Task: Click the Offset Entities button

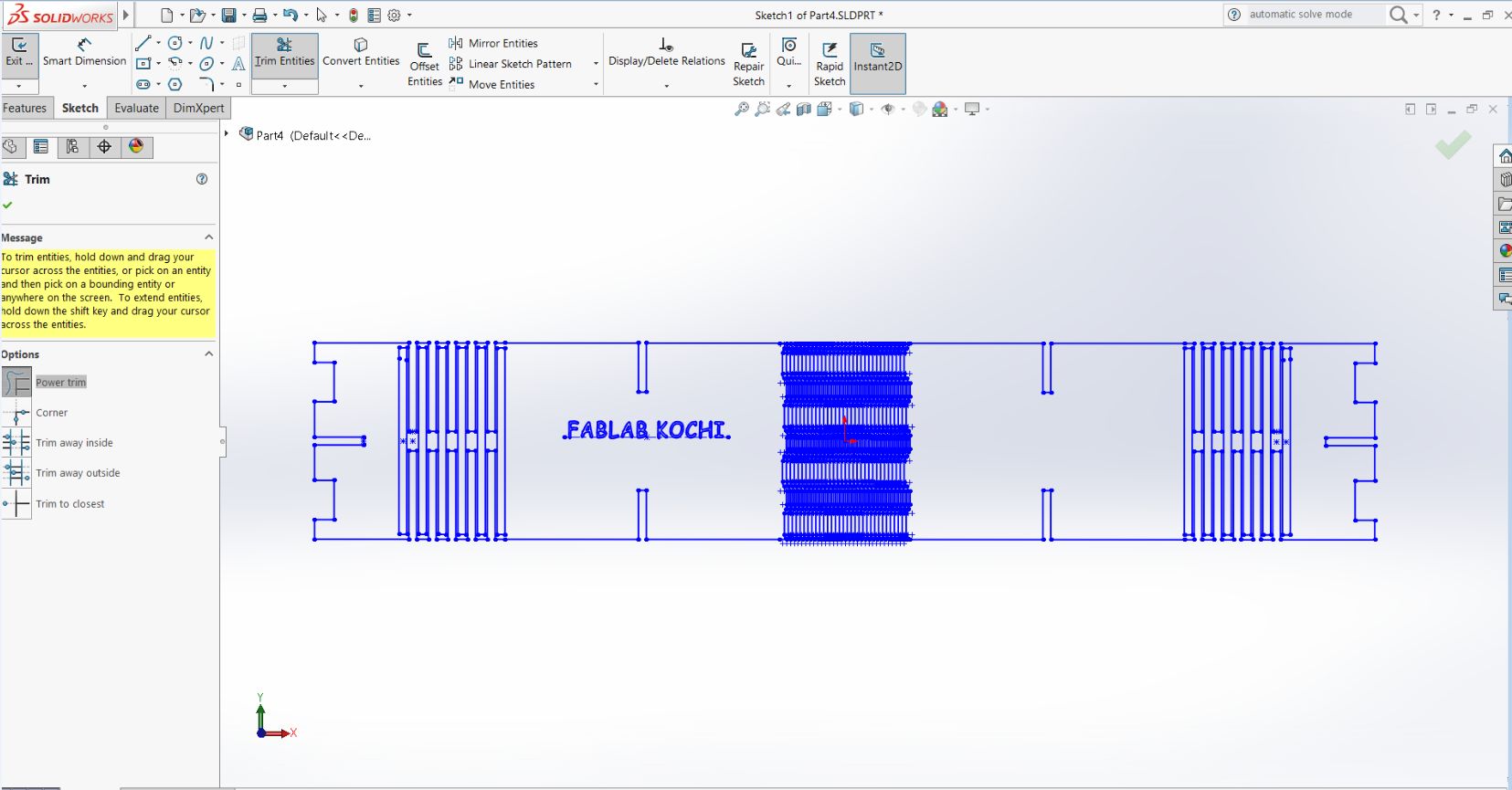Action: [425, 64]
